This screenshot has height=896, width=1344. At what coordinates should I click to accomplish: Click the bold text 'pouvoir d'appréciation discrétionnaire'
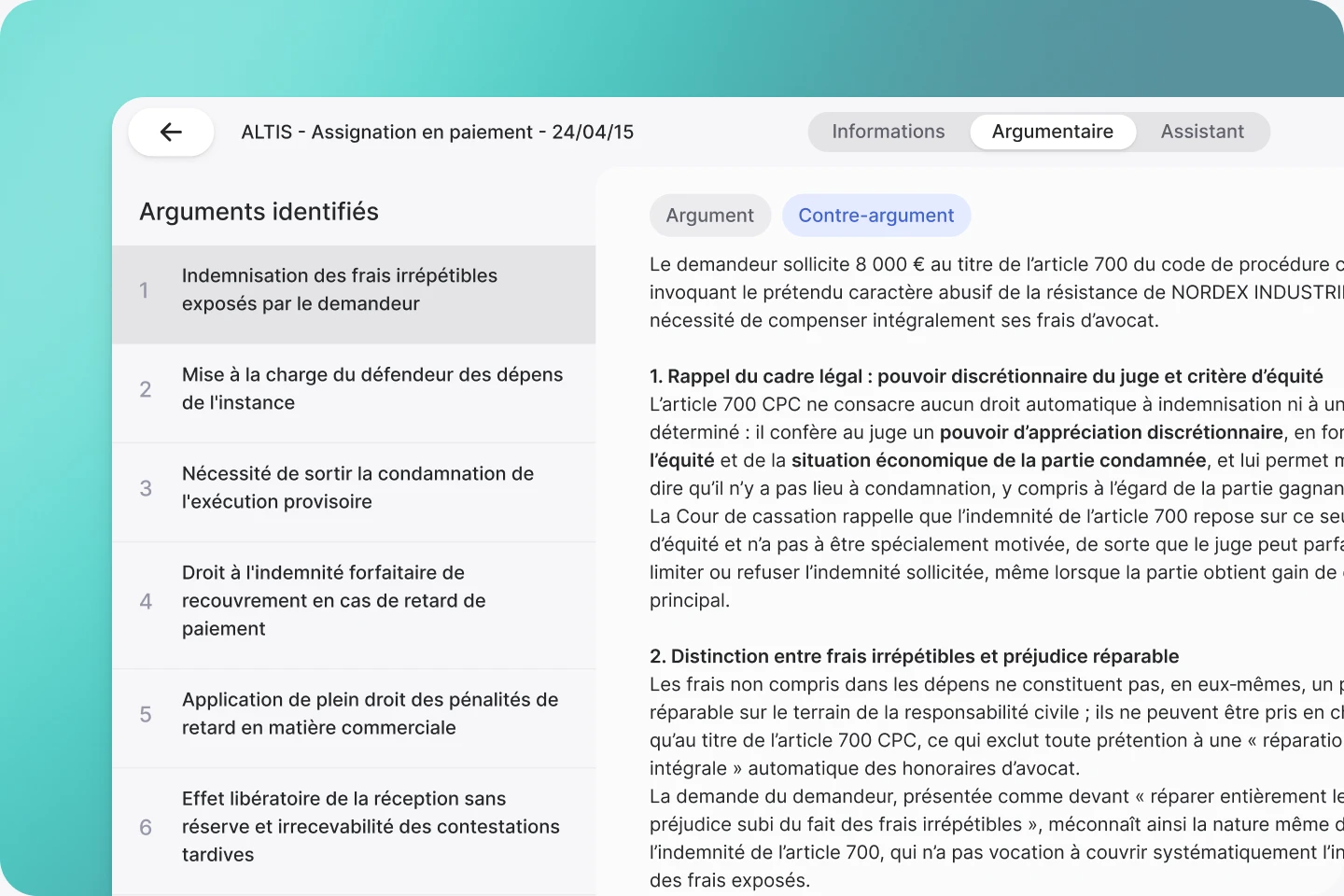[1112, 432]
